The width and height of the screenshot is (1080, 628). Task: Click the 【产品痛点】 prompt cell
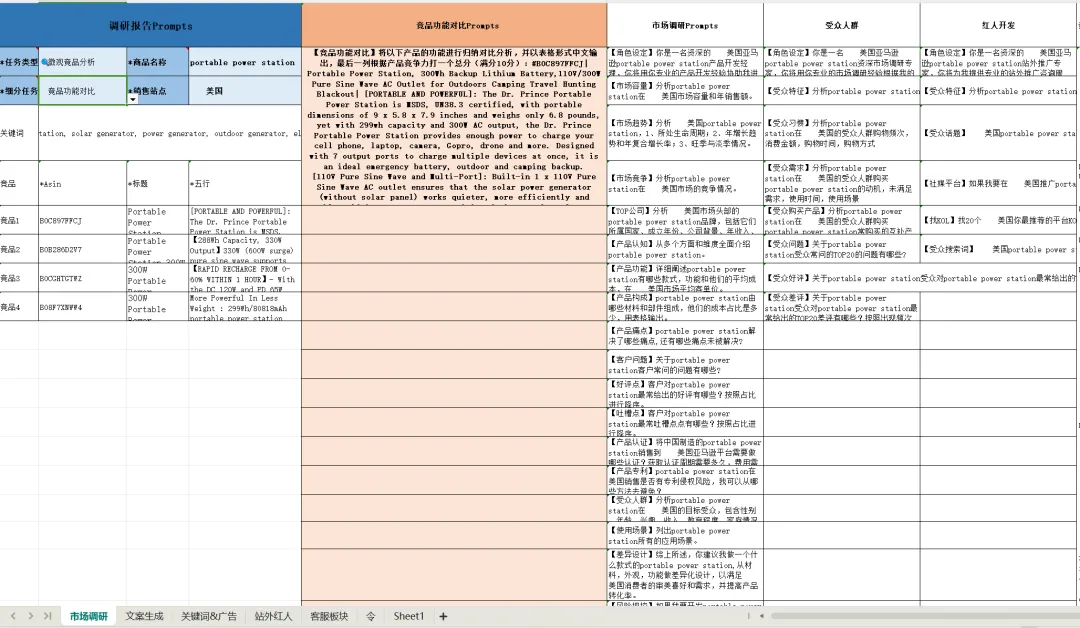685,336
